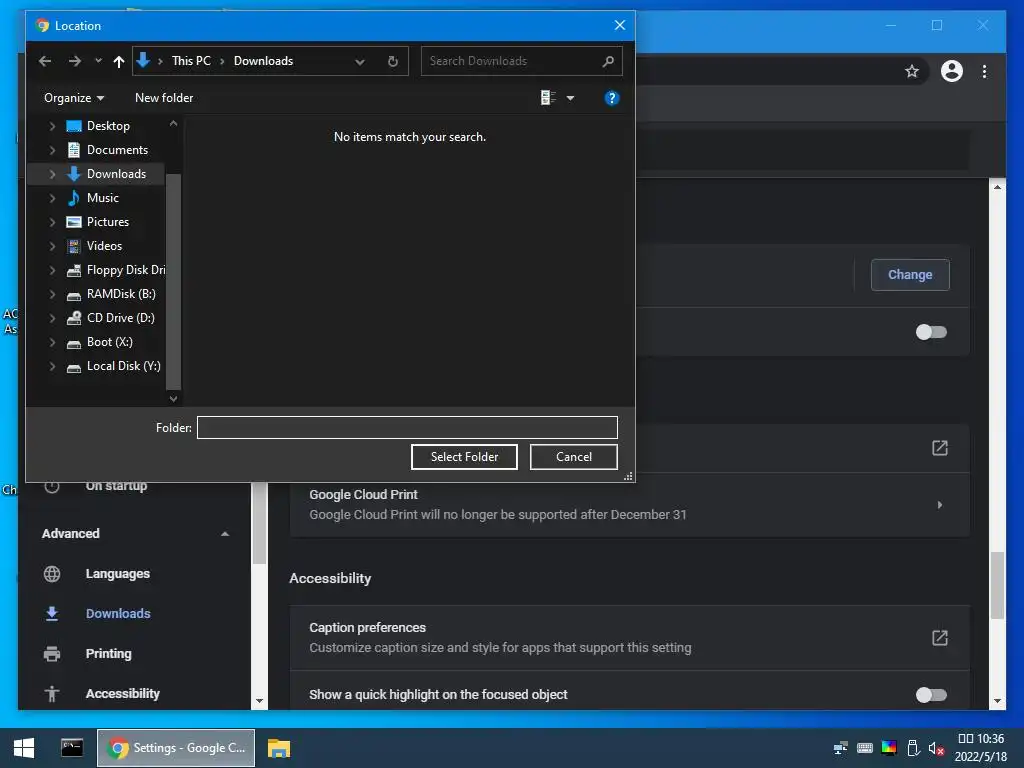Image resolution: width=1024 pixels, height=768 pixels.
Task: Click the settings page vertical scrollbar
Action: click(997, 584)
